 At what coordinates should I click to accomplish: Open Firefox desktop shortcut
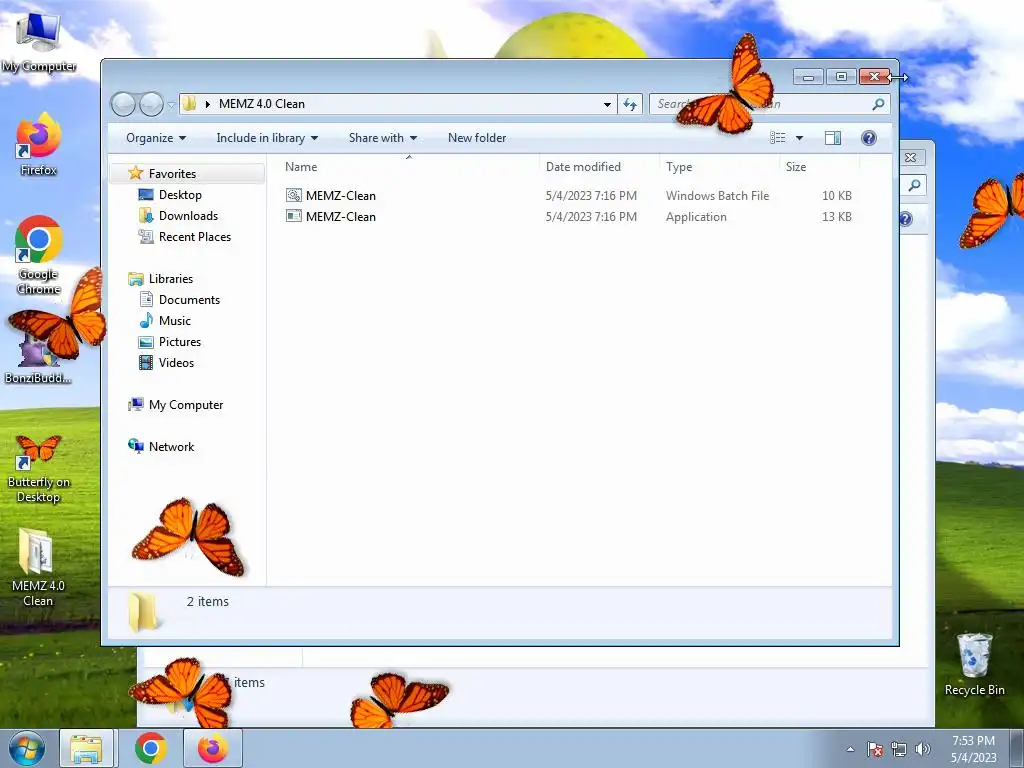(39, 144)
